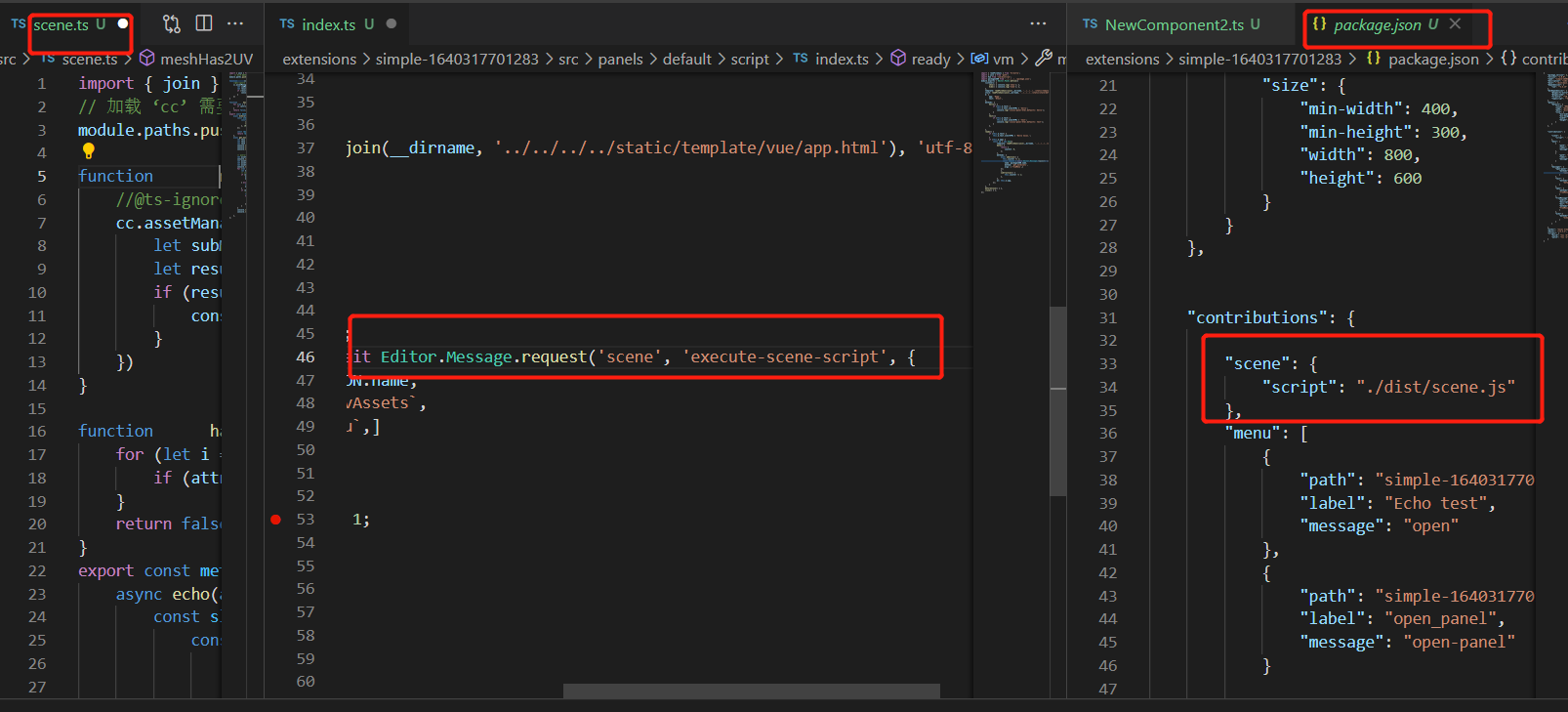Click './dist/scene.js' value in package.json

coord(1435,387)
